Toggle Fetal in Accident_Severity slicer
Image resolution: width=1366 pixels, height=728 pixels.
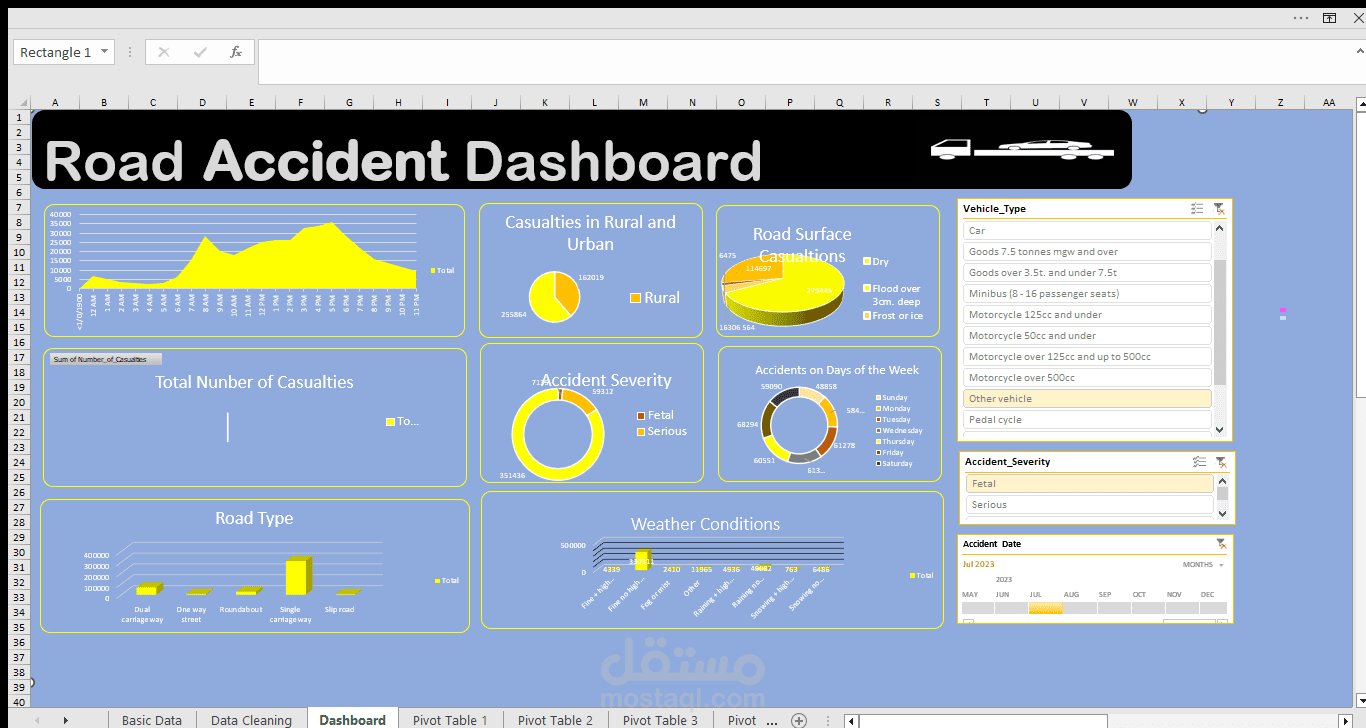[x=1090, y=483]
